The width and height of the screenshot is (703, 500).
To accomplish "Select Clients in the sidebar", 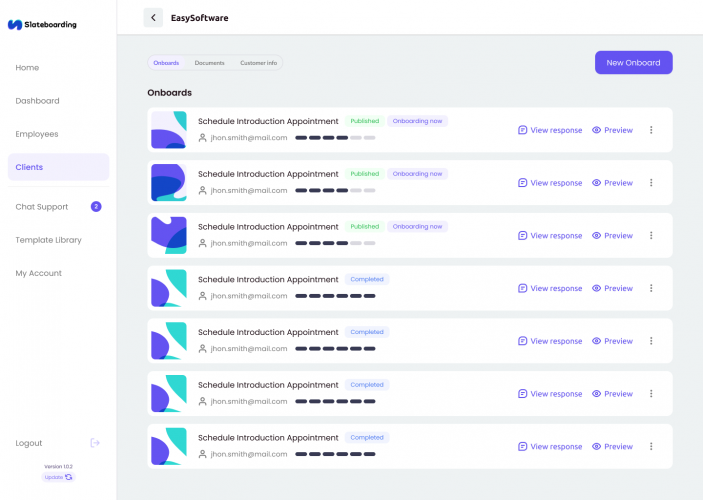I will point(58,167).
